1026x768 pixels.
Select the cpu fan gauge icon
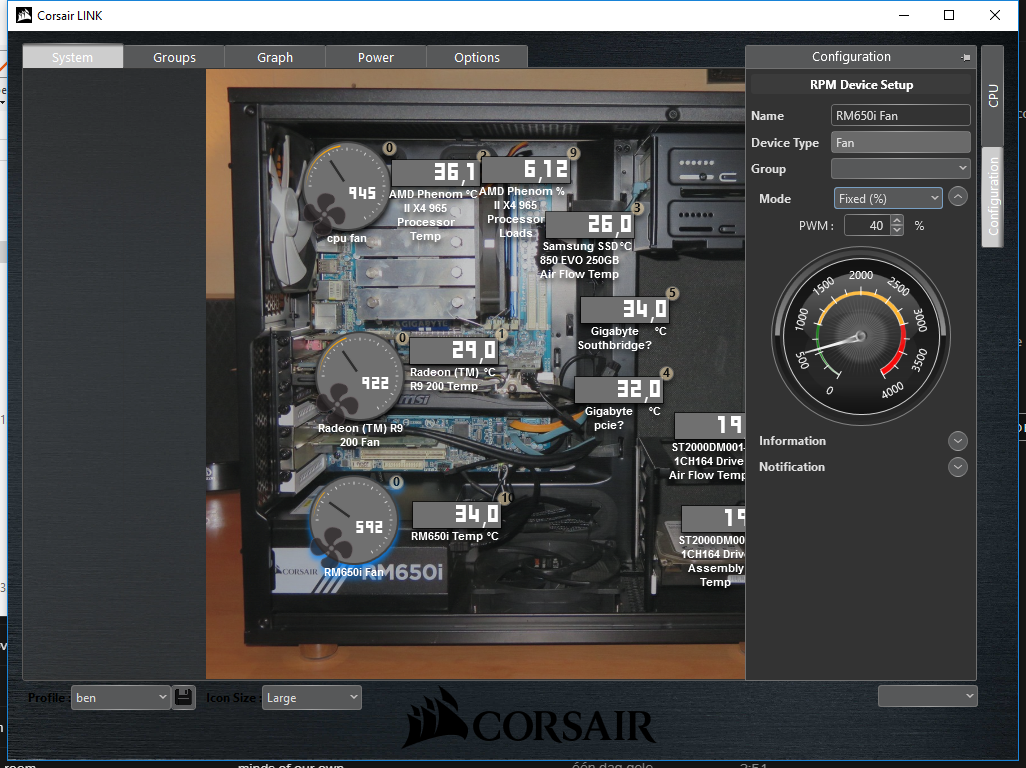[345, 188]
